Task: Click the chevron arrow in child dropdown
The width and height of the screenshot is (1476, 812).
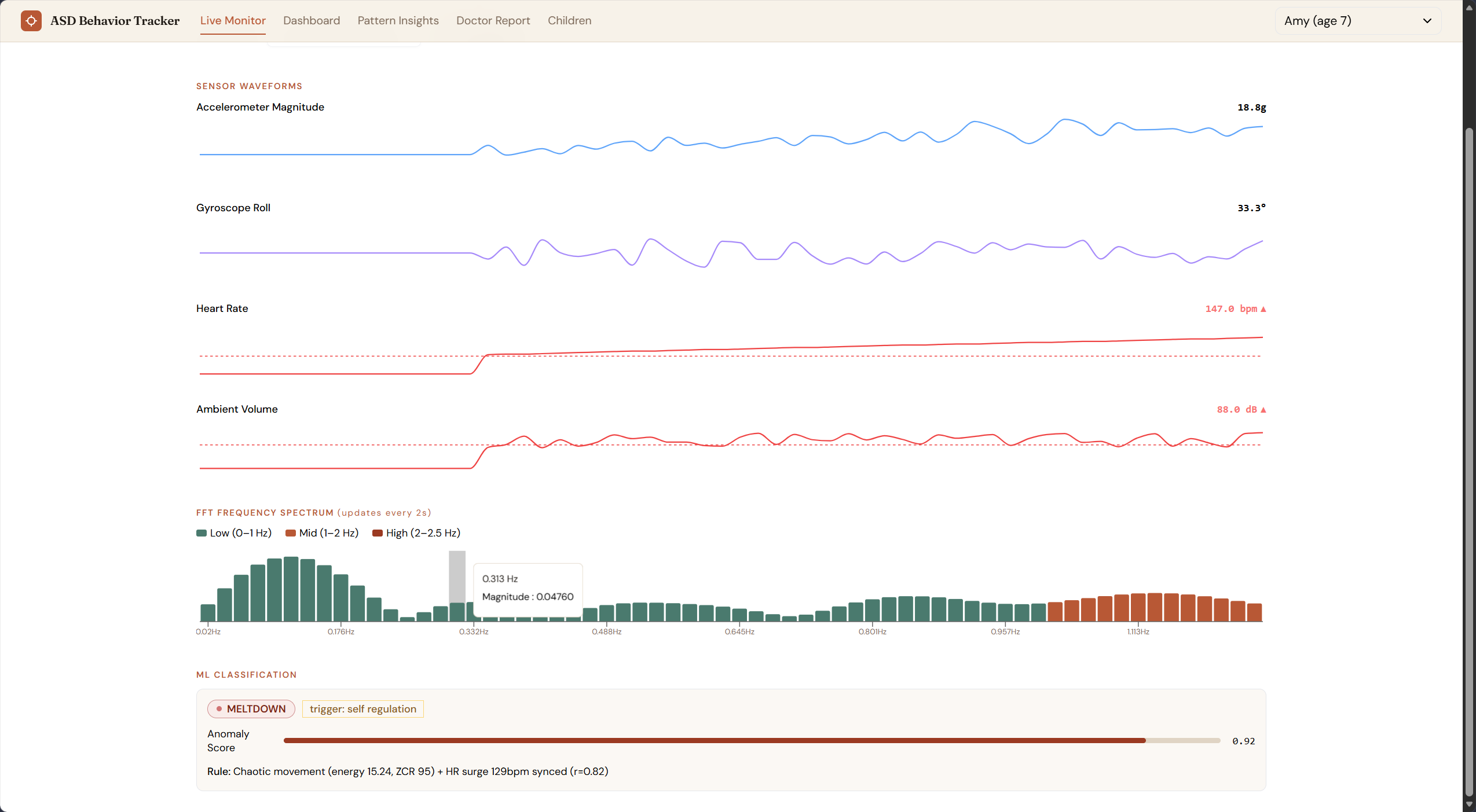Action: coord(1427,21)
